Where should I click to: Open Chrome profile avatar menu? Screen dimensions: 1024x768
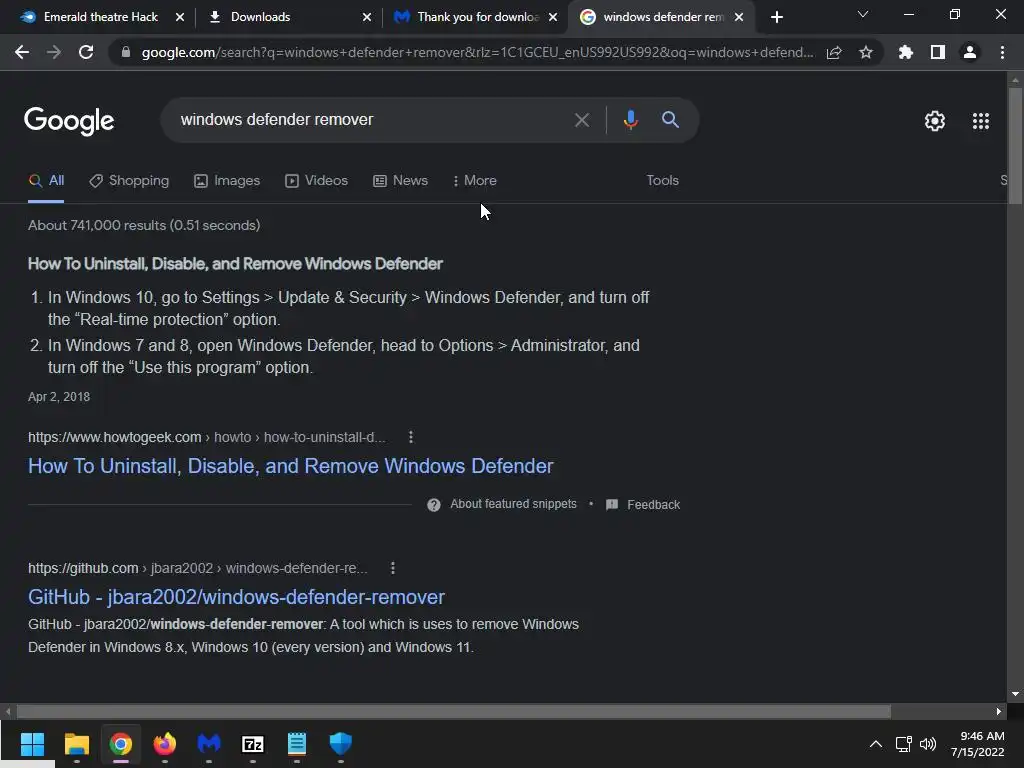pos(970,52)
